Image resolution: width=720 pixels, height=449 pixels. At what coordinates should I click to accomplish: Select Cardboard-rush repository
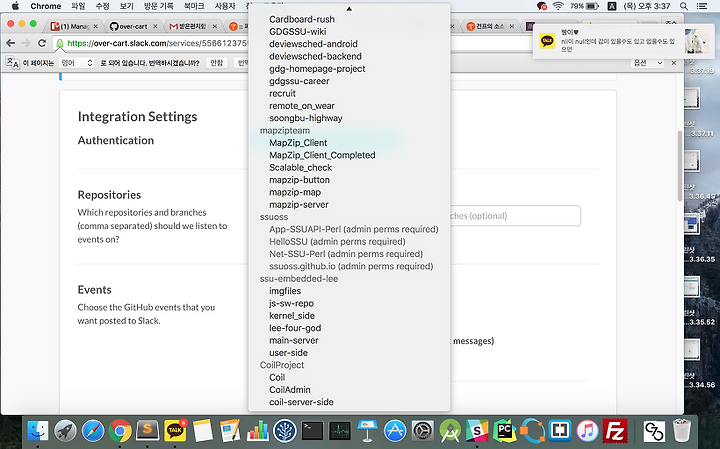click(x=302, y=19)
